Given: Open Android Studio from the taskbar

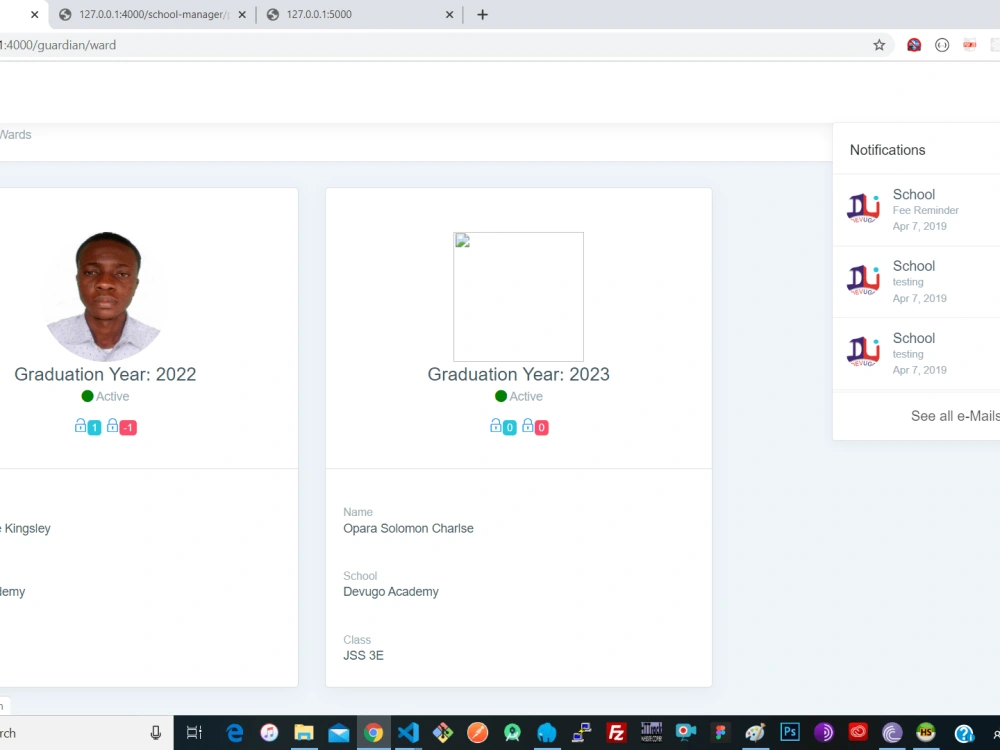Looking at the screenshot, I should tap(512, 733).
